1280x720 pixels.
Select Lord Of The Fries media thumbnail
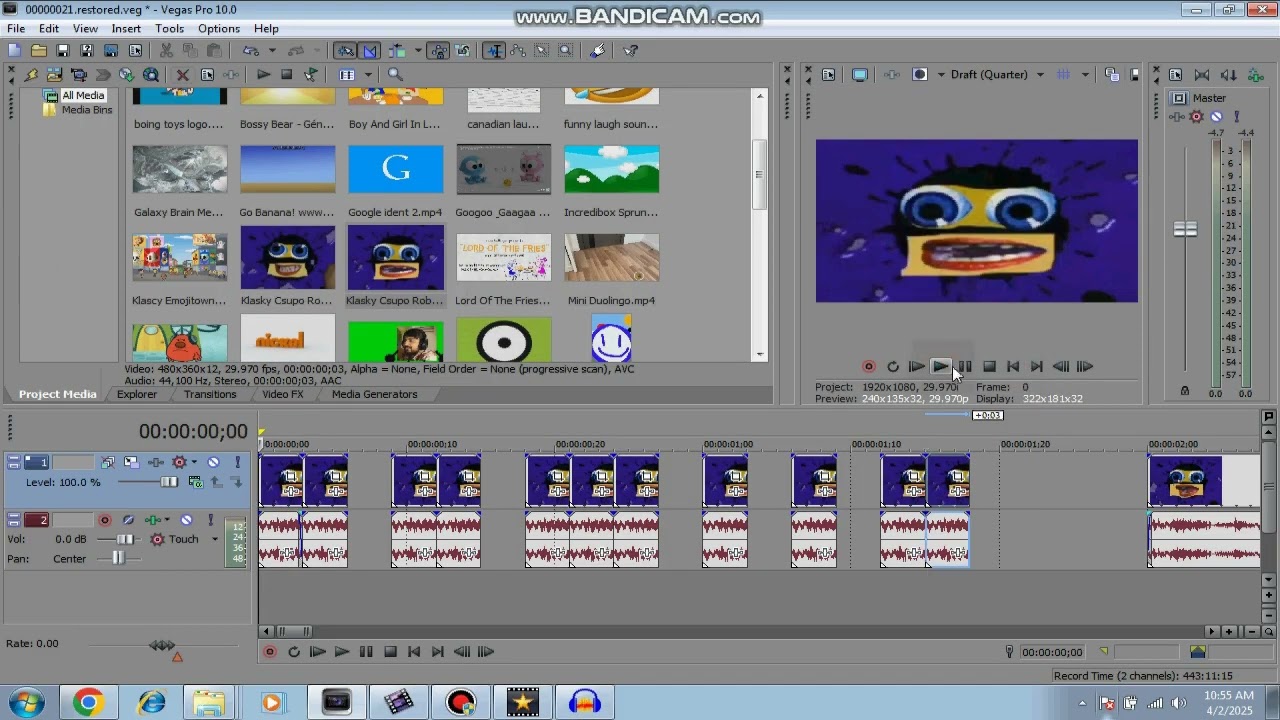tap(503, 258)
